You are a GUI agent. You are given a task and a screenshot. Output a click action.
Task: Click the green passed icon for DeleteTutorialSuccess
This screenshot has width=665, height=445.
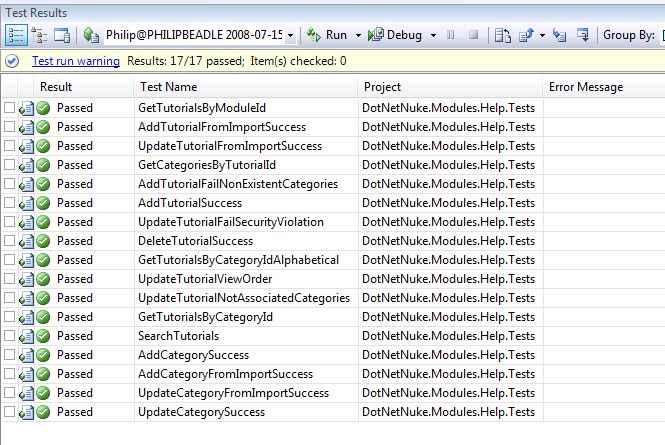pos(43,241)
